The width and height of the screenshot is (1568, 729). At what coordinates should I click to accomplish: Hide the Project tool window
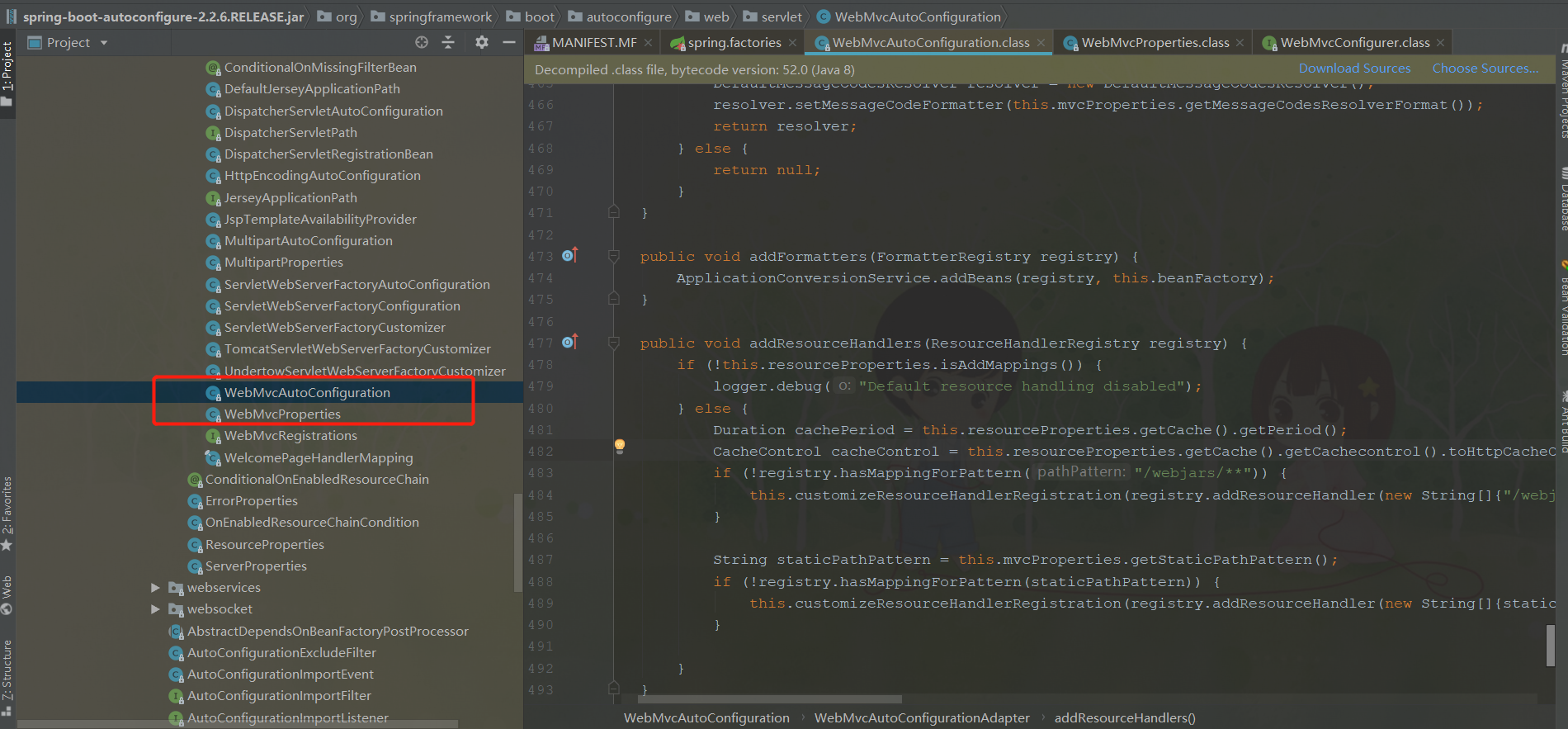509,42
